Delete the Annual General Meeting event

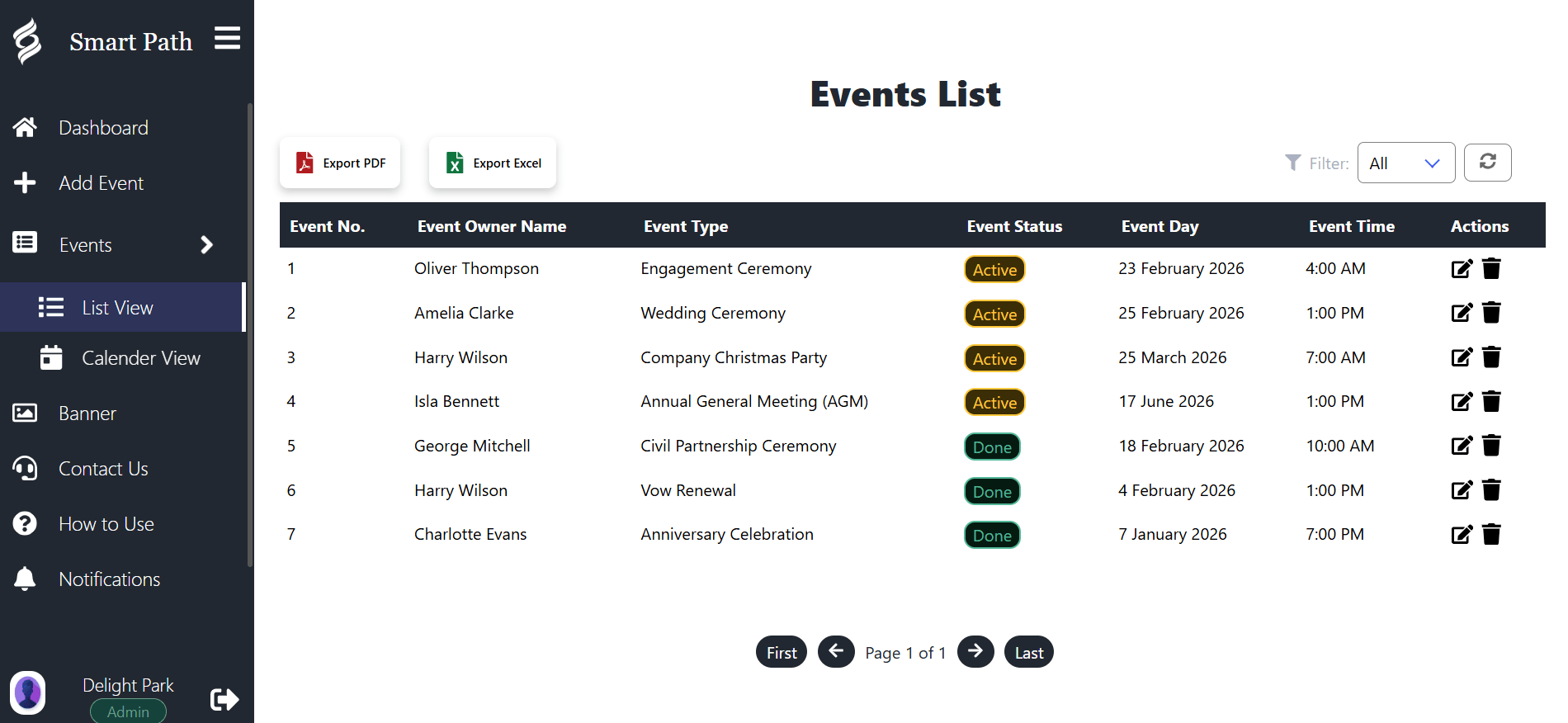pyautogui.click(x=1491, y=402)
